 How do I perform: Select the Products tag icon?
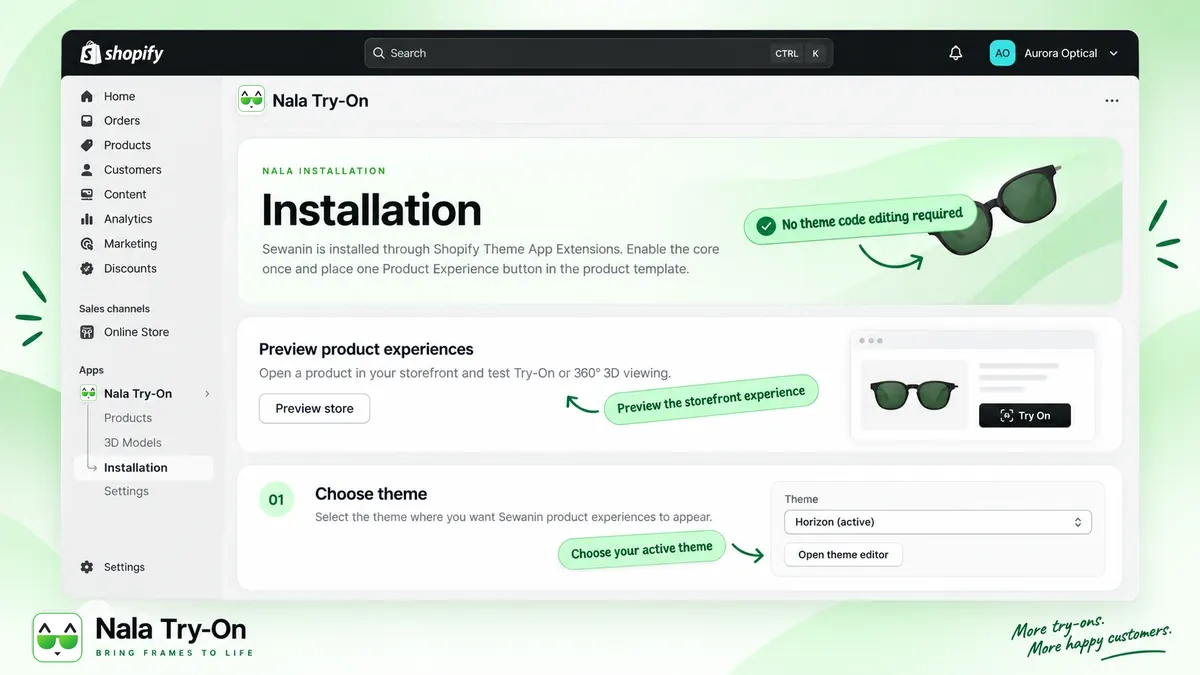click(x=86, y=145)
